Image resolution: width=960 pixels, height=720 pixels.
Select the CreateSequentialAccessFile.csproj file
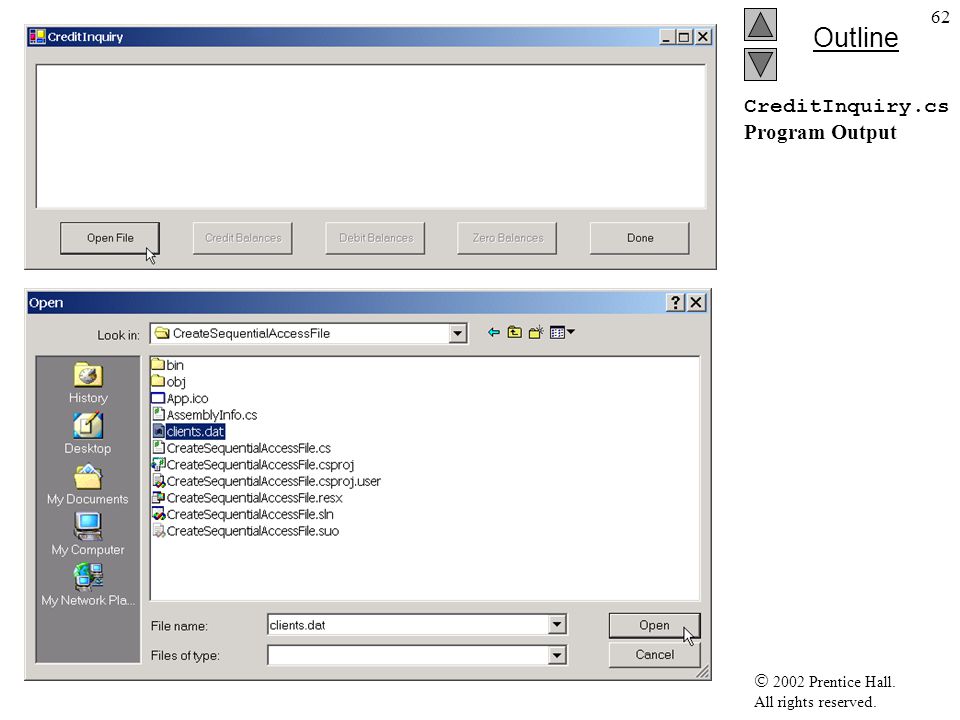[x=253, y=464]
